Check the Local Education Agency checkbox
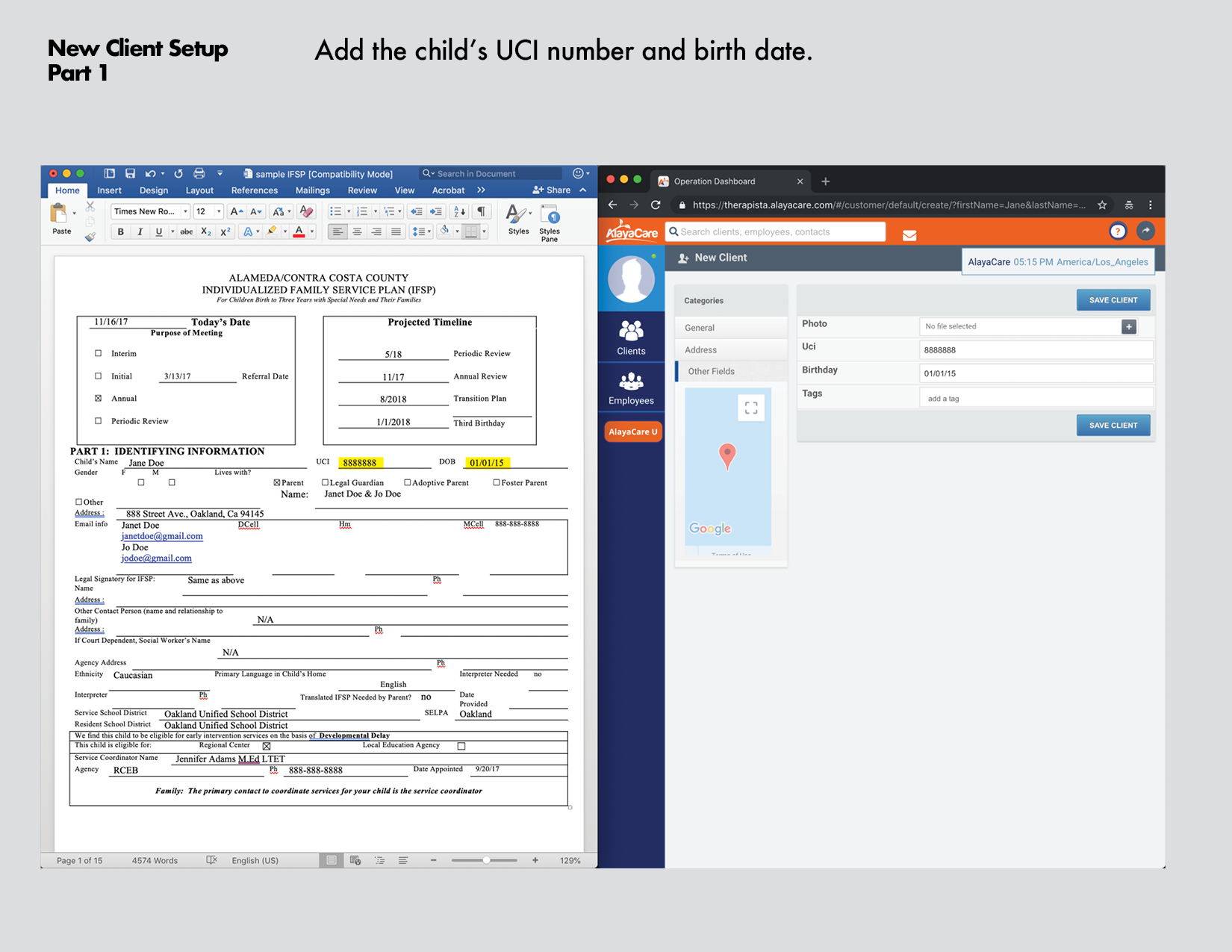The image size is (1232, 952). tap(461, 746)
